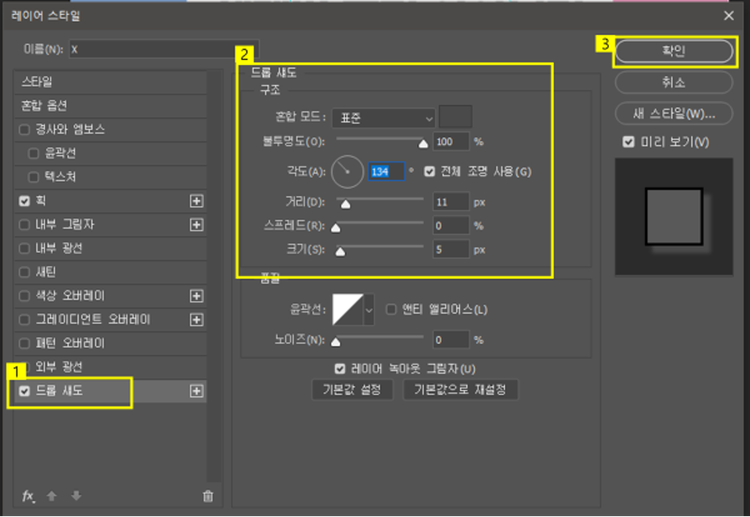Image resolution: width=750 pixels, height=517 pixels.
Task: Click the 노이즈 value field showing 0
Action: (x=451, y=340)
